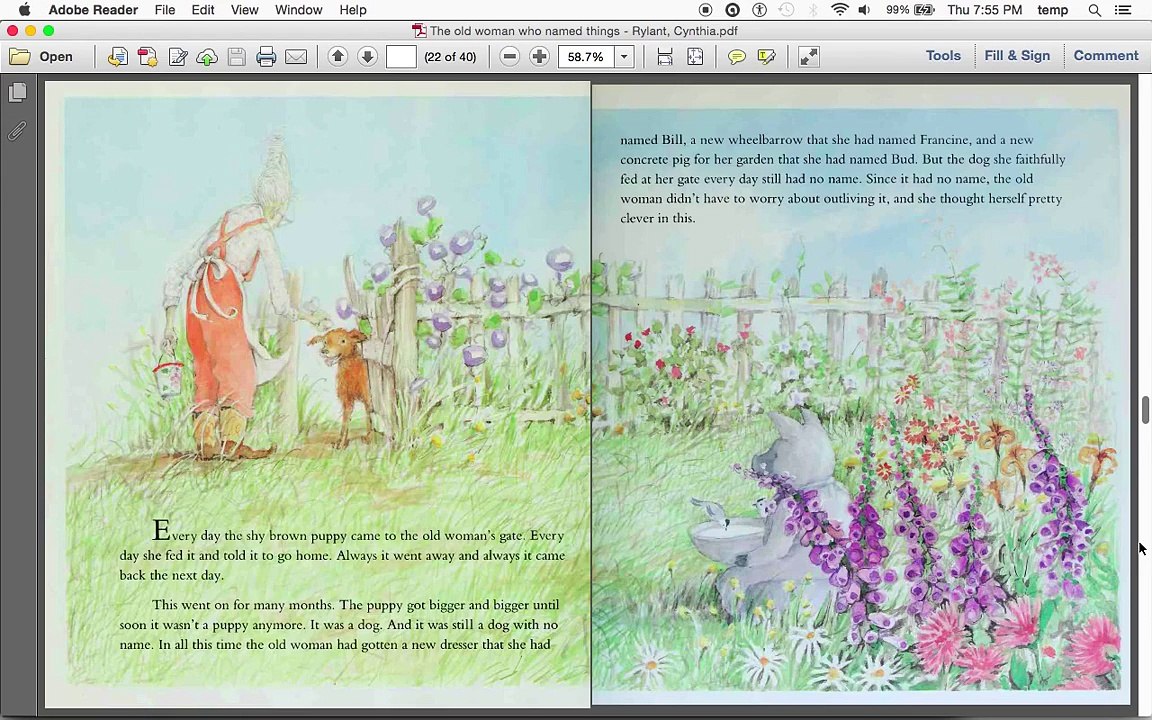The width and height of the screenshot is (1152, 720).
Task: Zoom in with plus button
Action: [x=539, y=57]
